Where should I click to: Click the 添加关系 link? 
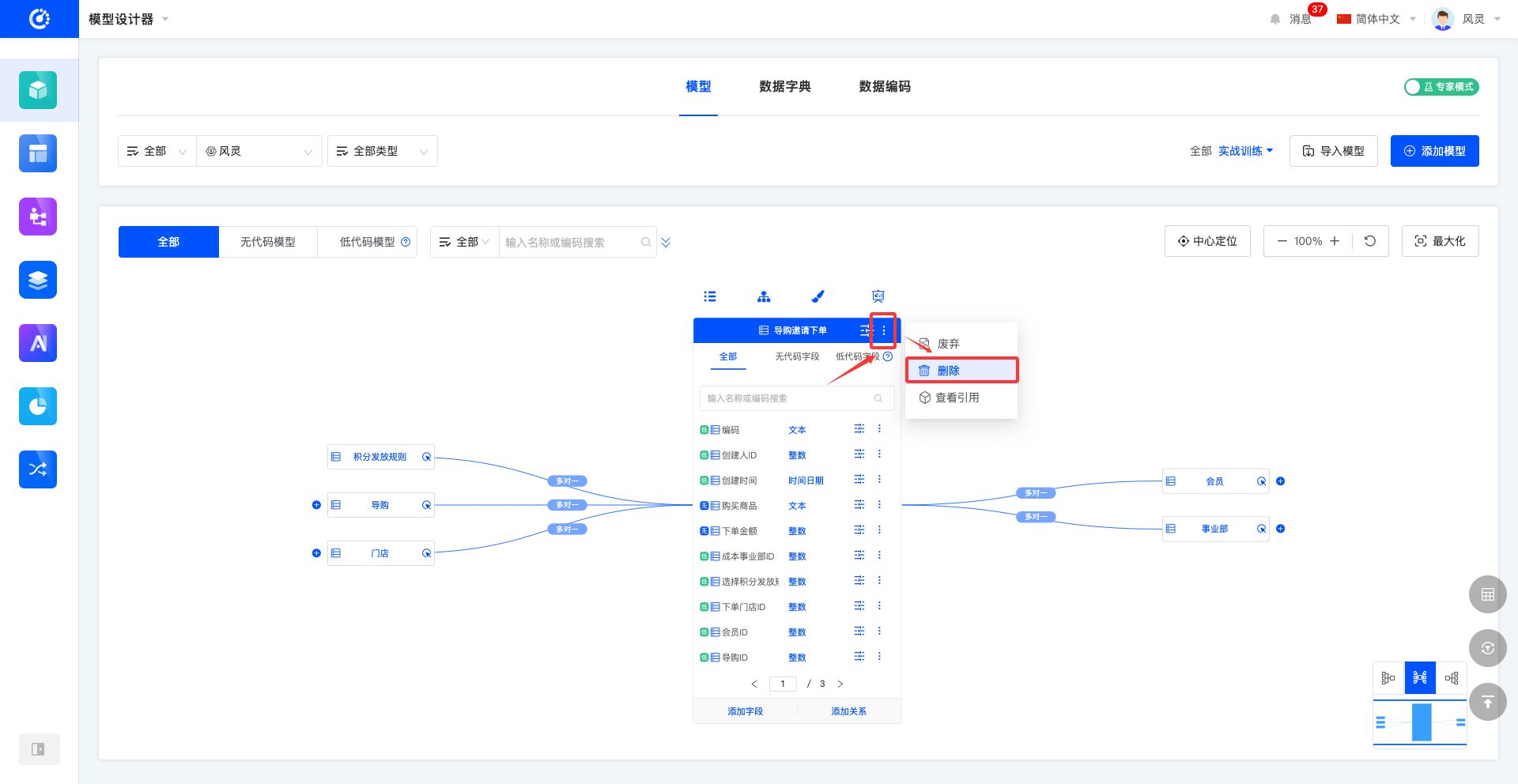849,711
